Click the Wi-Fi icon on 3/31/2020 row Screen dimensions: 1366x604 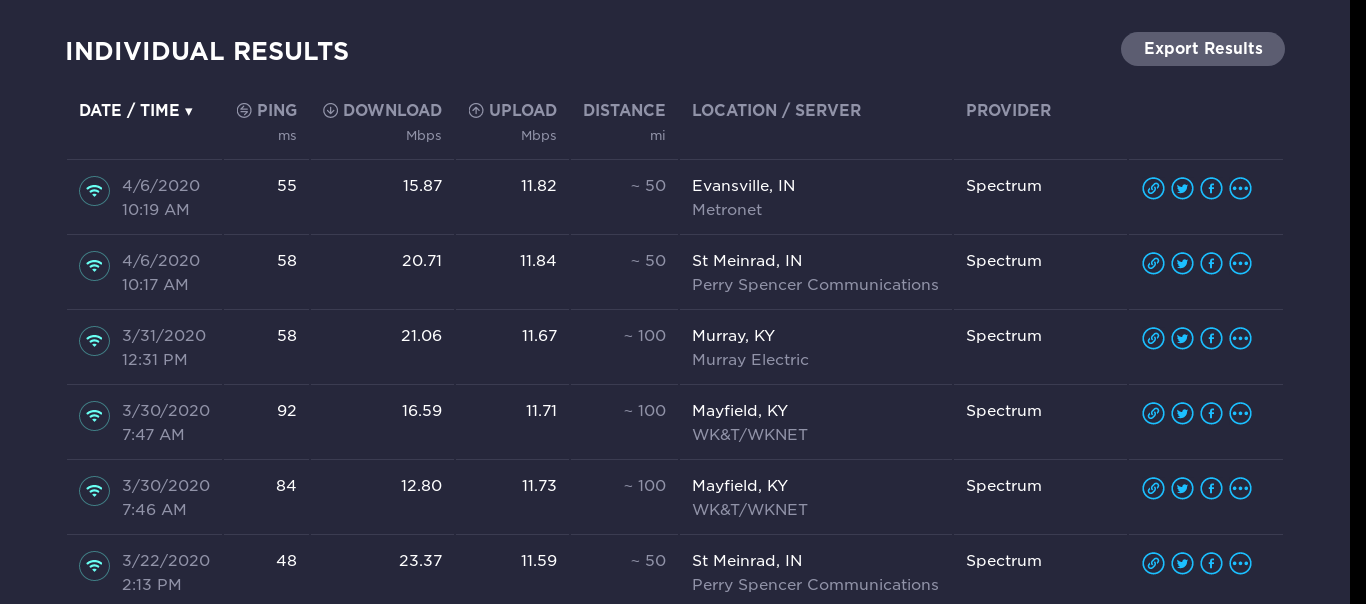pos(94,340)
